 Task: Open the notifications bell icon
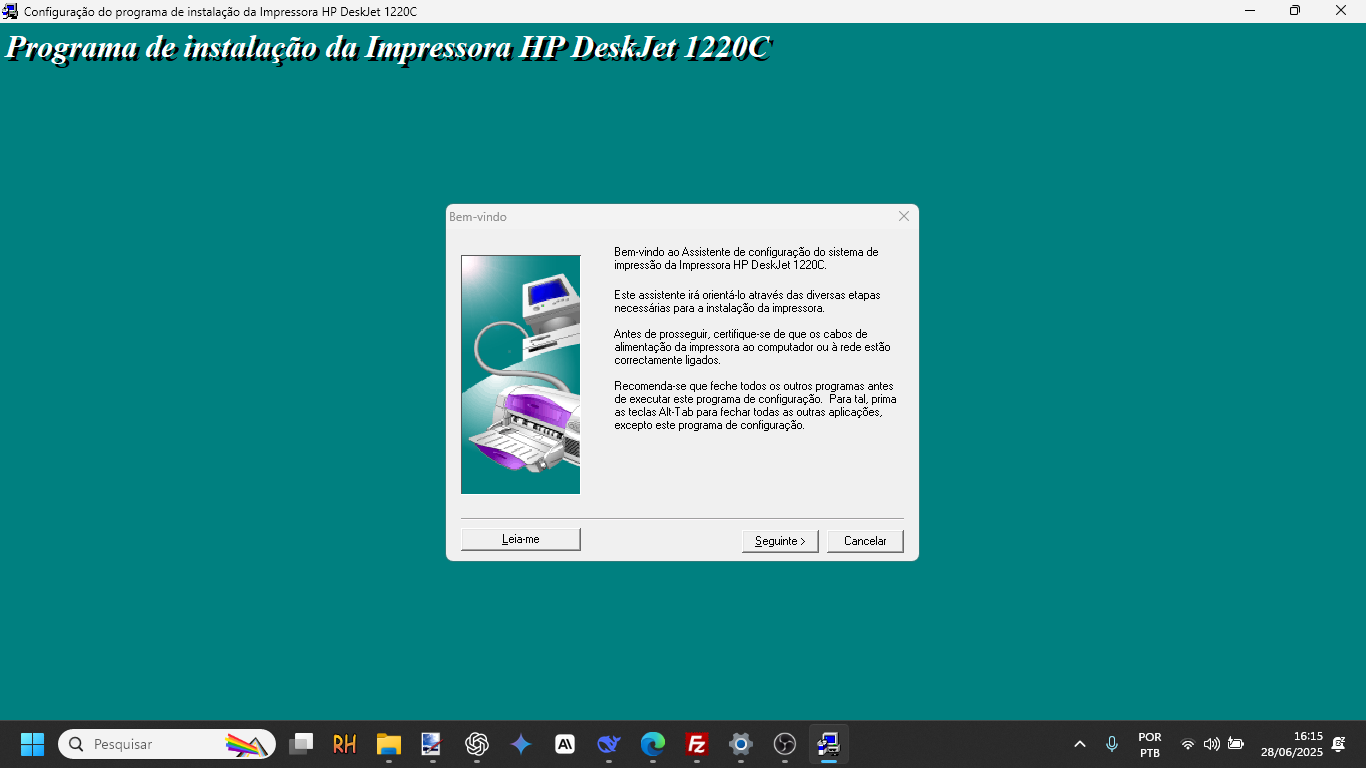(x=1339, y=744)
